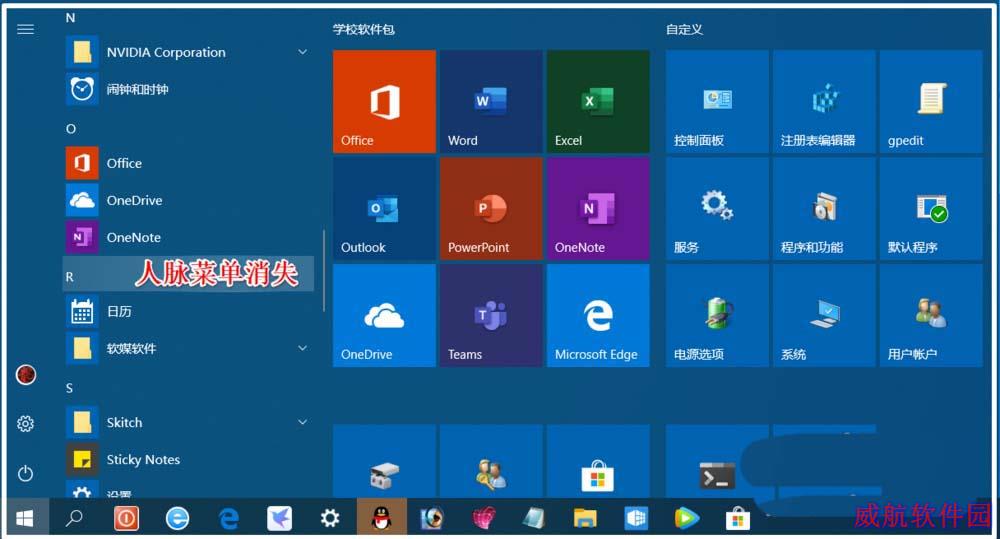Open the Teams tile
The width and height of the screenshot is (1000, 539).
pos(491,316)
